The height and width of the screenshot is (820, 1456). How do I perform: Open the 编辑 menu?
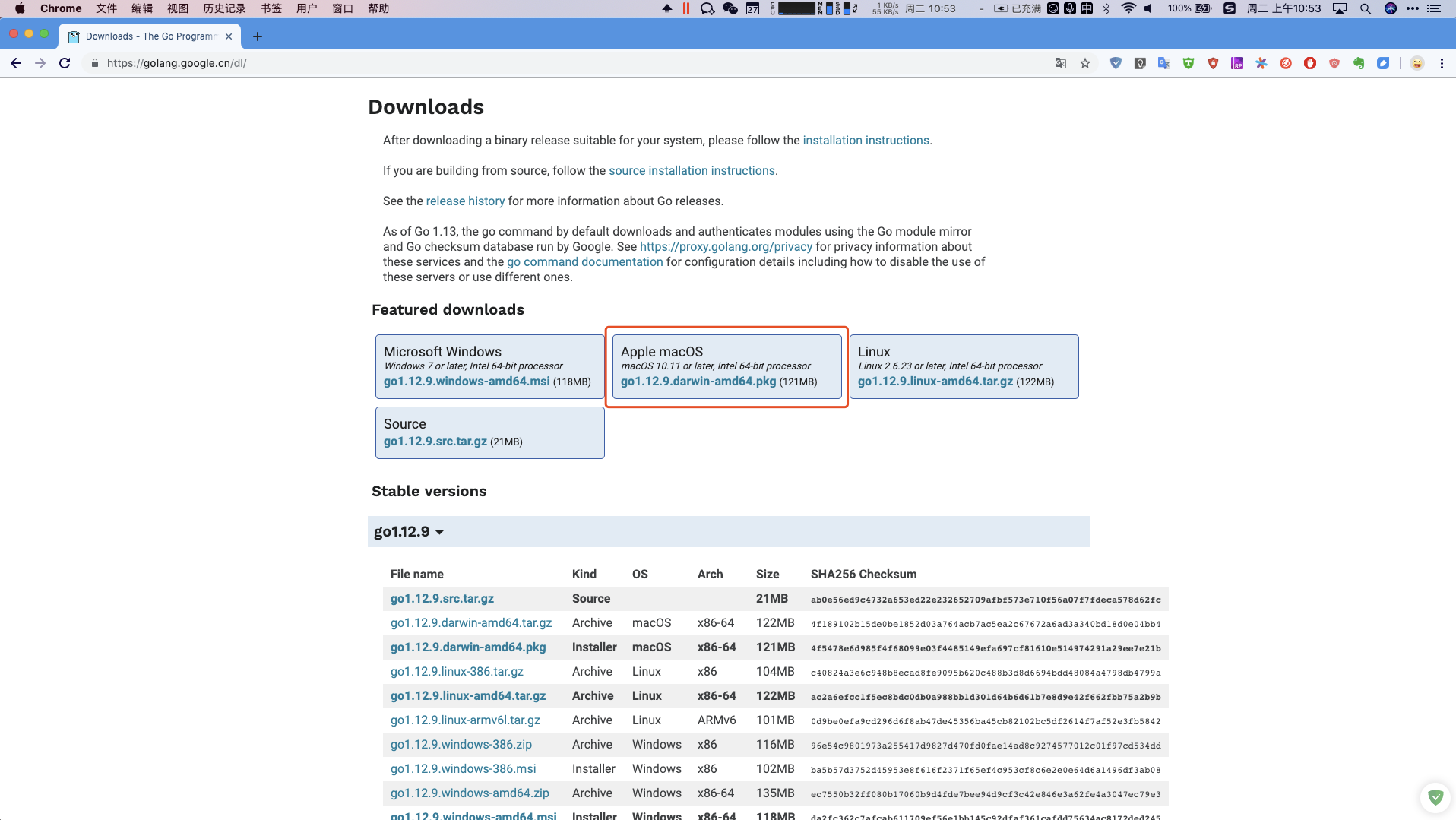tap(142, 8)
